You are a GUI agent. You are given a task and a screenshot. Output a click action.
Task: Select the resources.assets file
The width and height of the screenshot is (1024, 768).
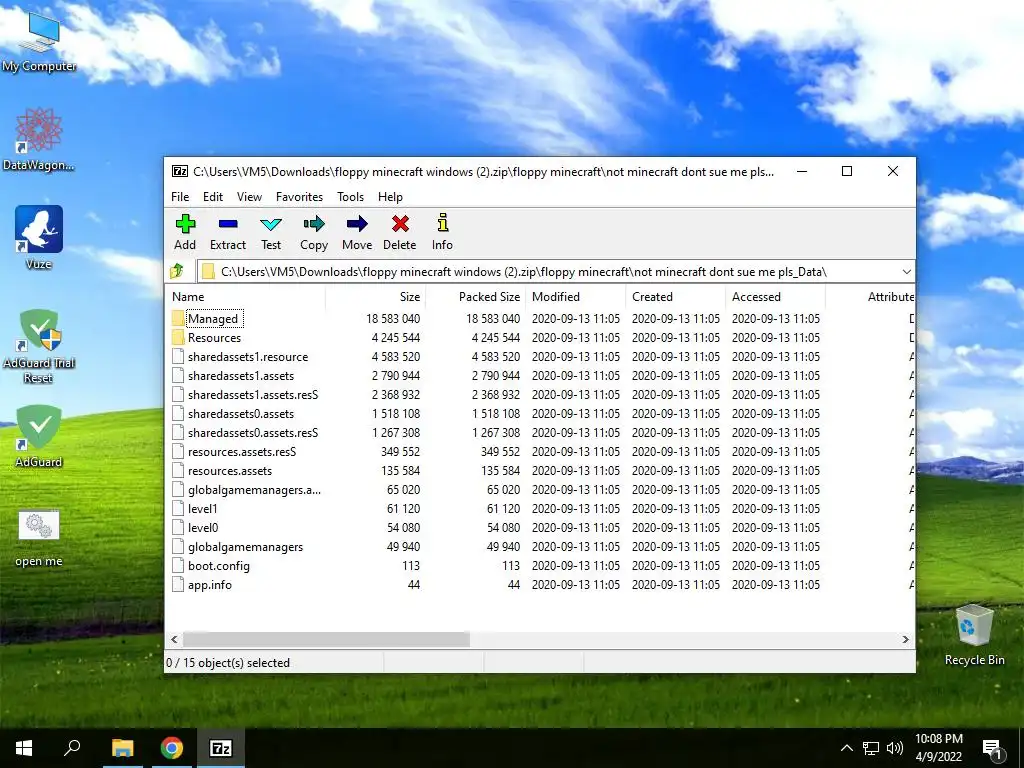pos(229,470)
